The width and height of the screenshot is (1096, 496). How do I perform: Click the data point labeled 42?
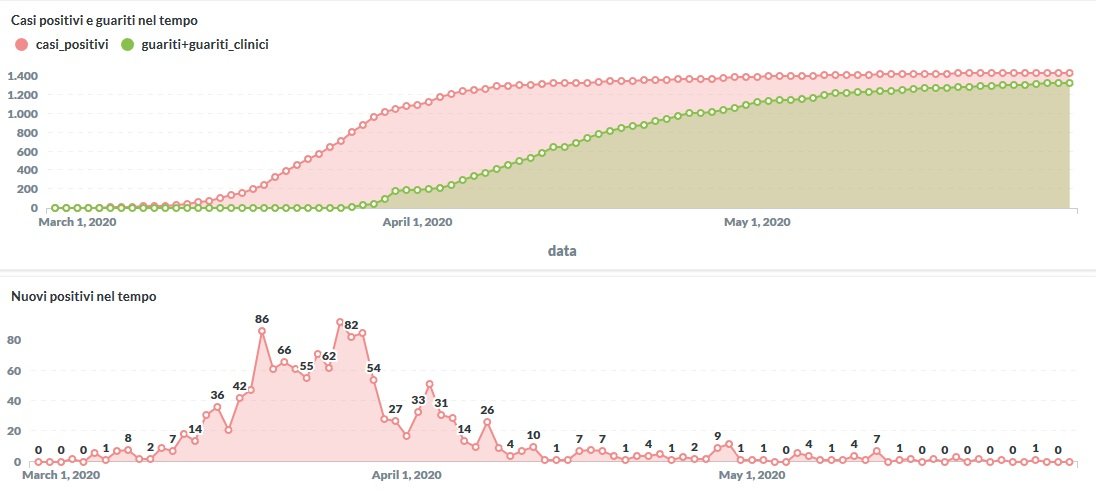coord(240,398)
